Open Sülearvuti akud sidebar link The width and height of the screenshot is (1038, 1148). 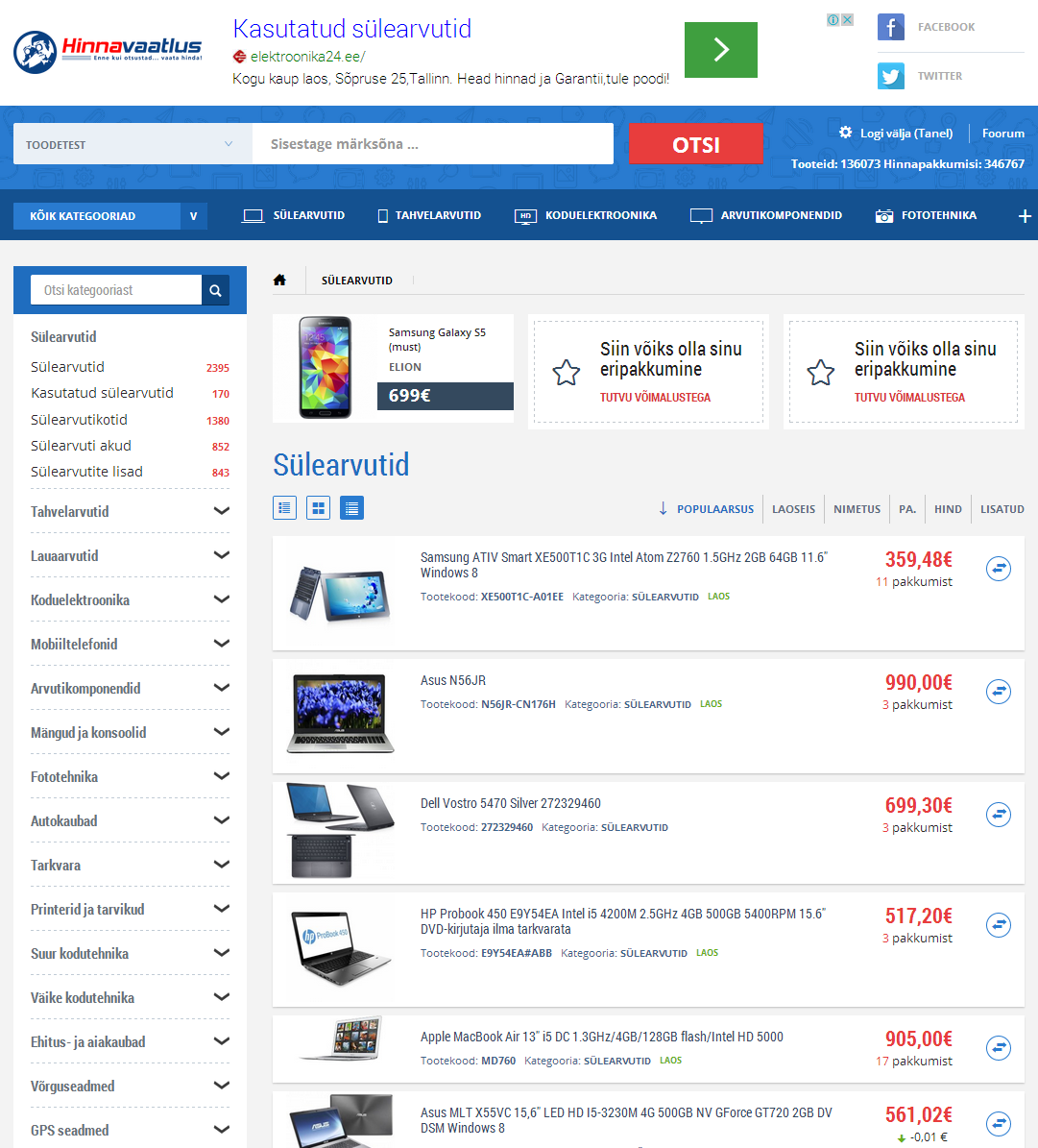click(x=81, y=446)
